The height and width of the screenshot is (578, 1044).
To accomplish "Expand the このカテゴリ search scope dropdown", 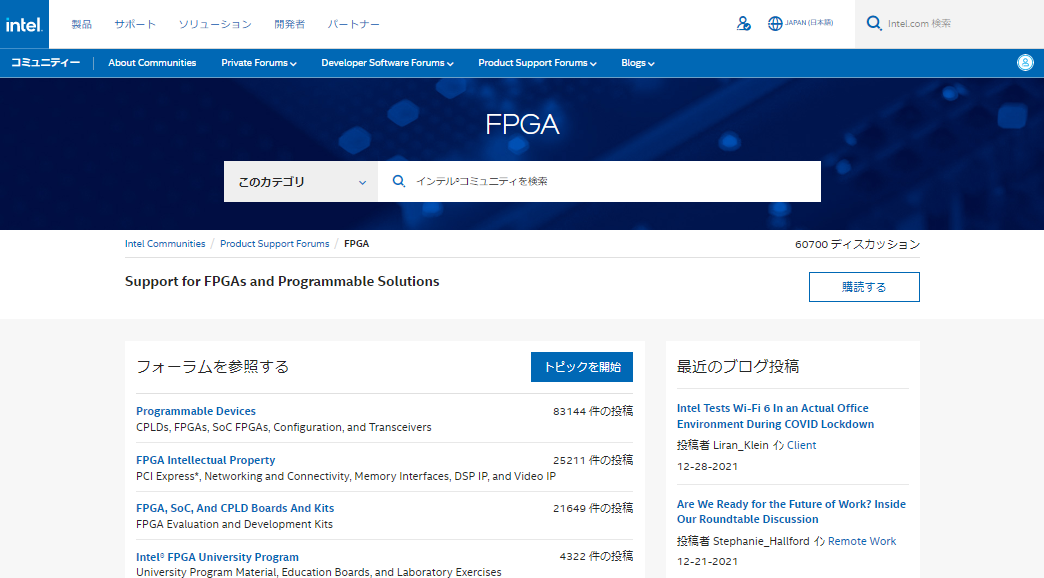I will tap(301, 181).
